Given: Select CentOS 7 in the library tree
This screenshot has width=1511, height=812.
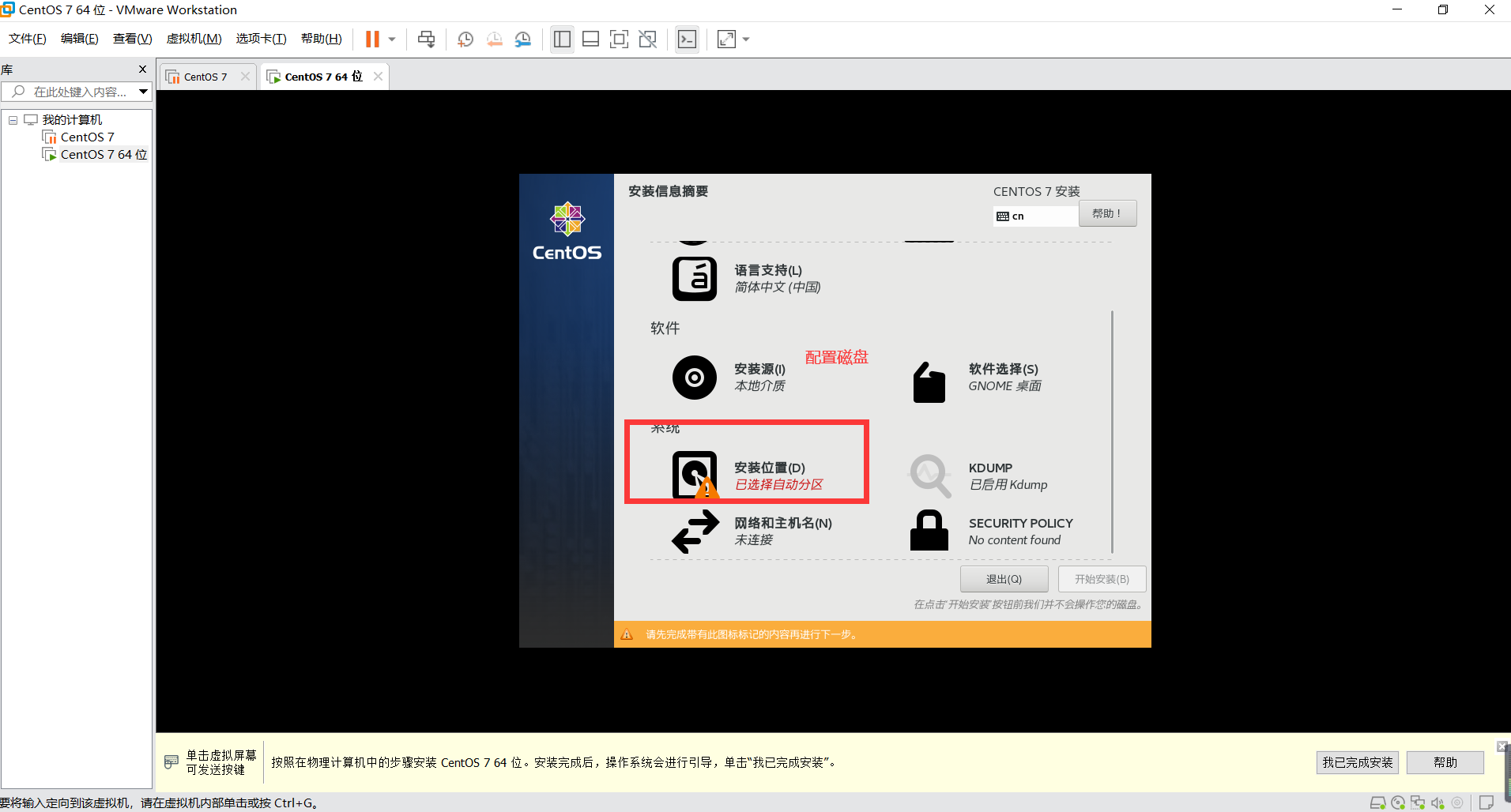Looking at the screenshot, I should click(x=88, y=137).
